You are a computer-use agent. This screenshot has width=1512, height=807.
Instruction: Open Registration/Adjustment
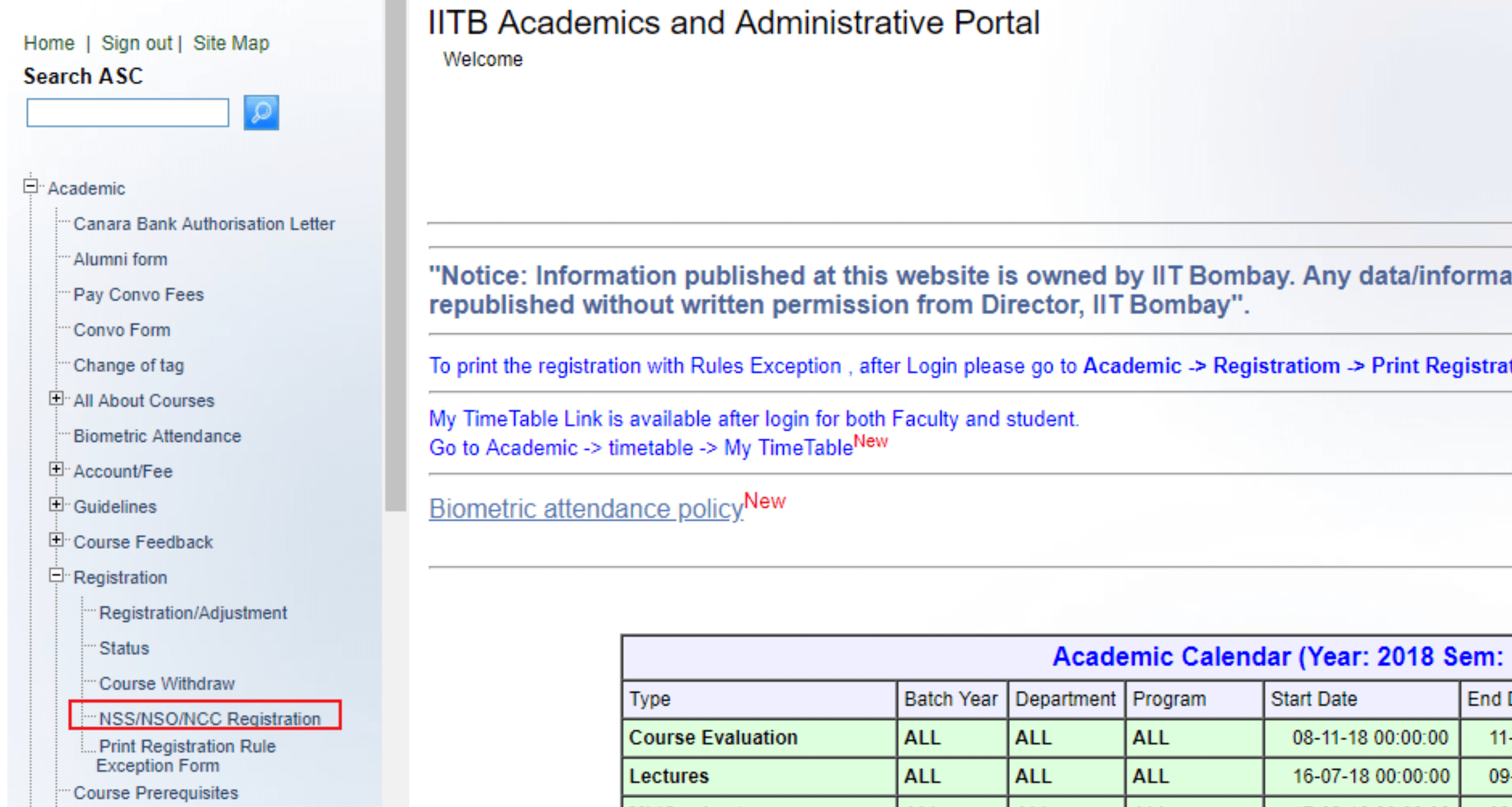pos(193,613)
